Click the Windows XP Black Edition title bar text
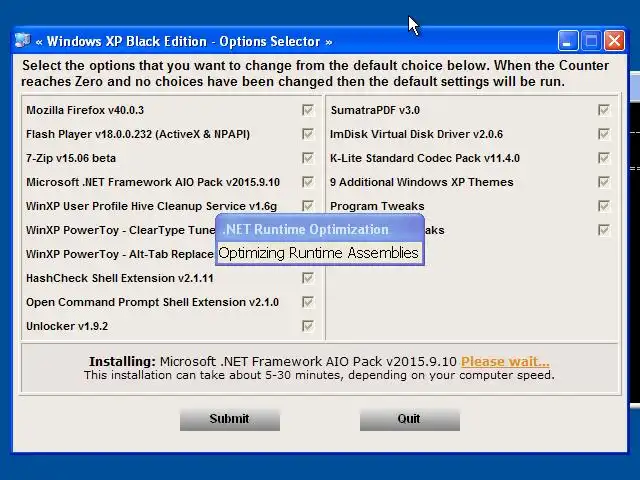This screenshot has height=480, width=640. (x=184, y=41)
